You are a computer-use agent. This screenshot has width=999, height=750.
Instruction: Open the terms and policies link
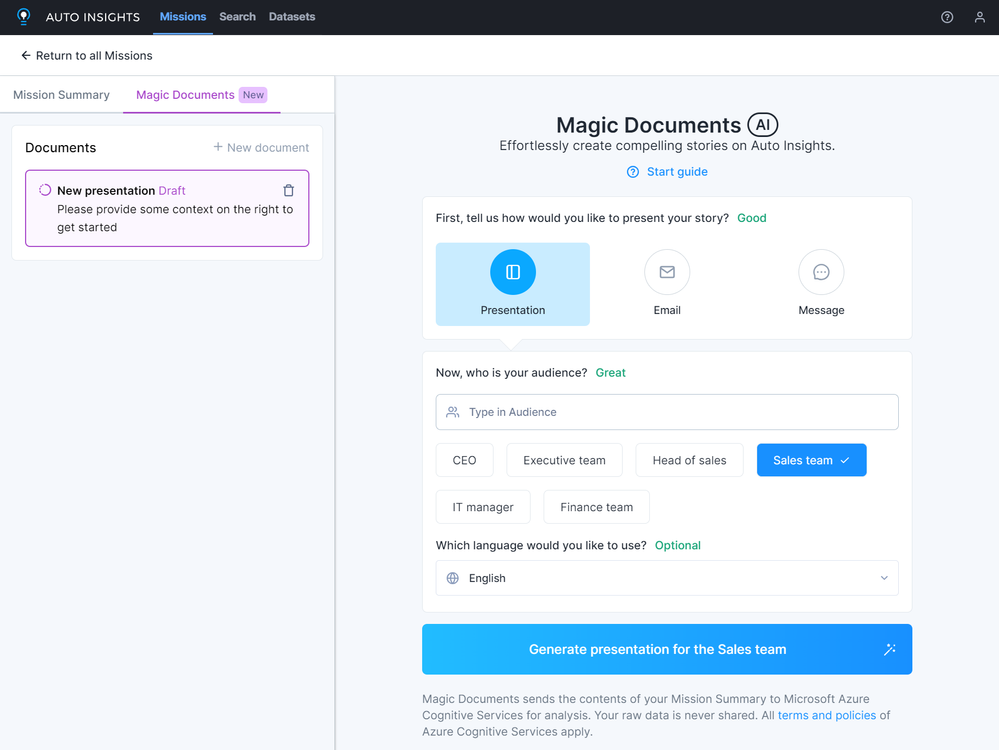coord(826,716)
